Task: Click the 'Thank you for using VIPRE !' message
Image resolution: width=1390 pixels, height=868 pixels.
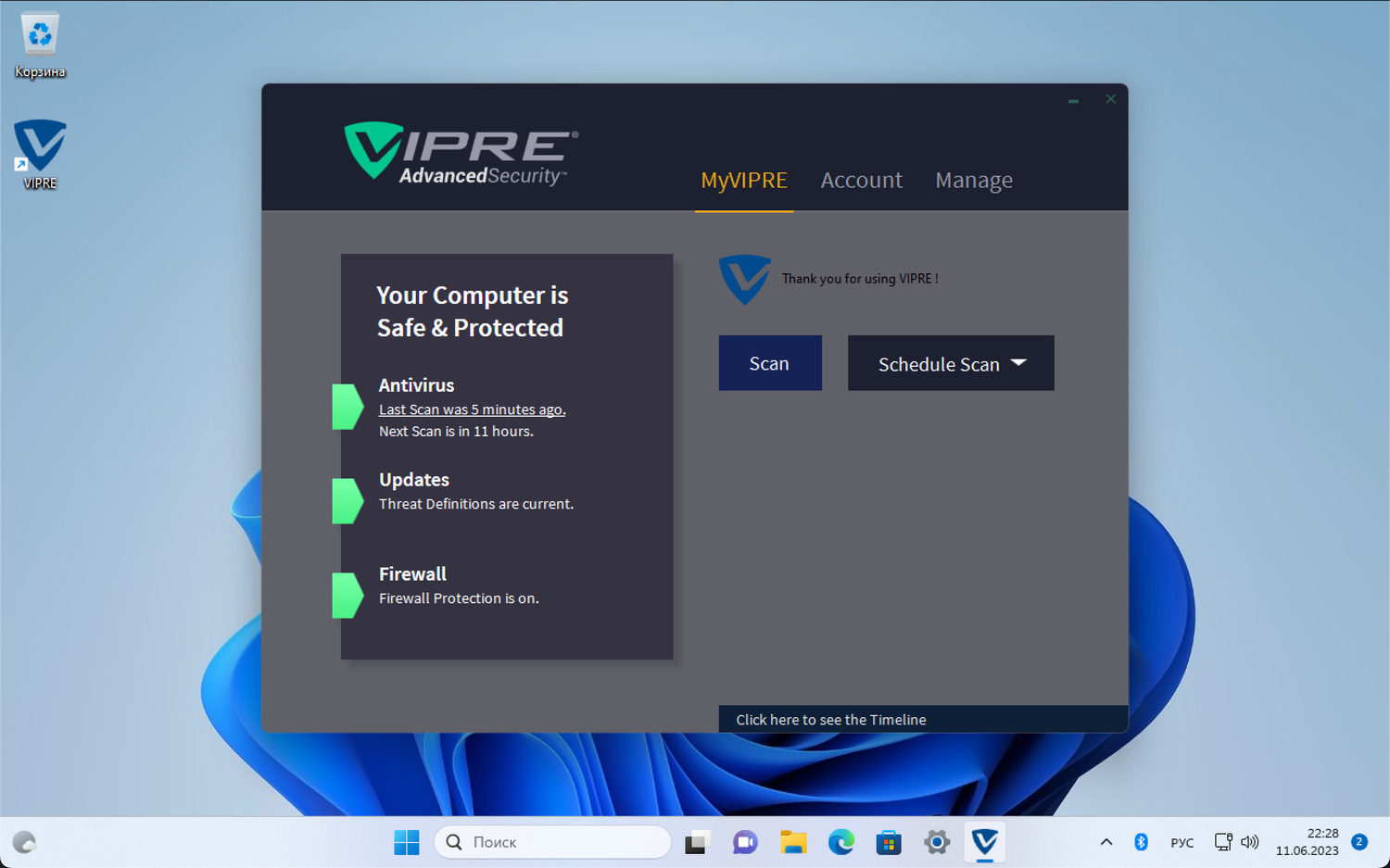Action: pos(860,279)
